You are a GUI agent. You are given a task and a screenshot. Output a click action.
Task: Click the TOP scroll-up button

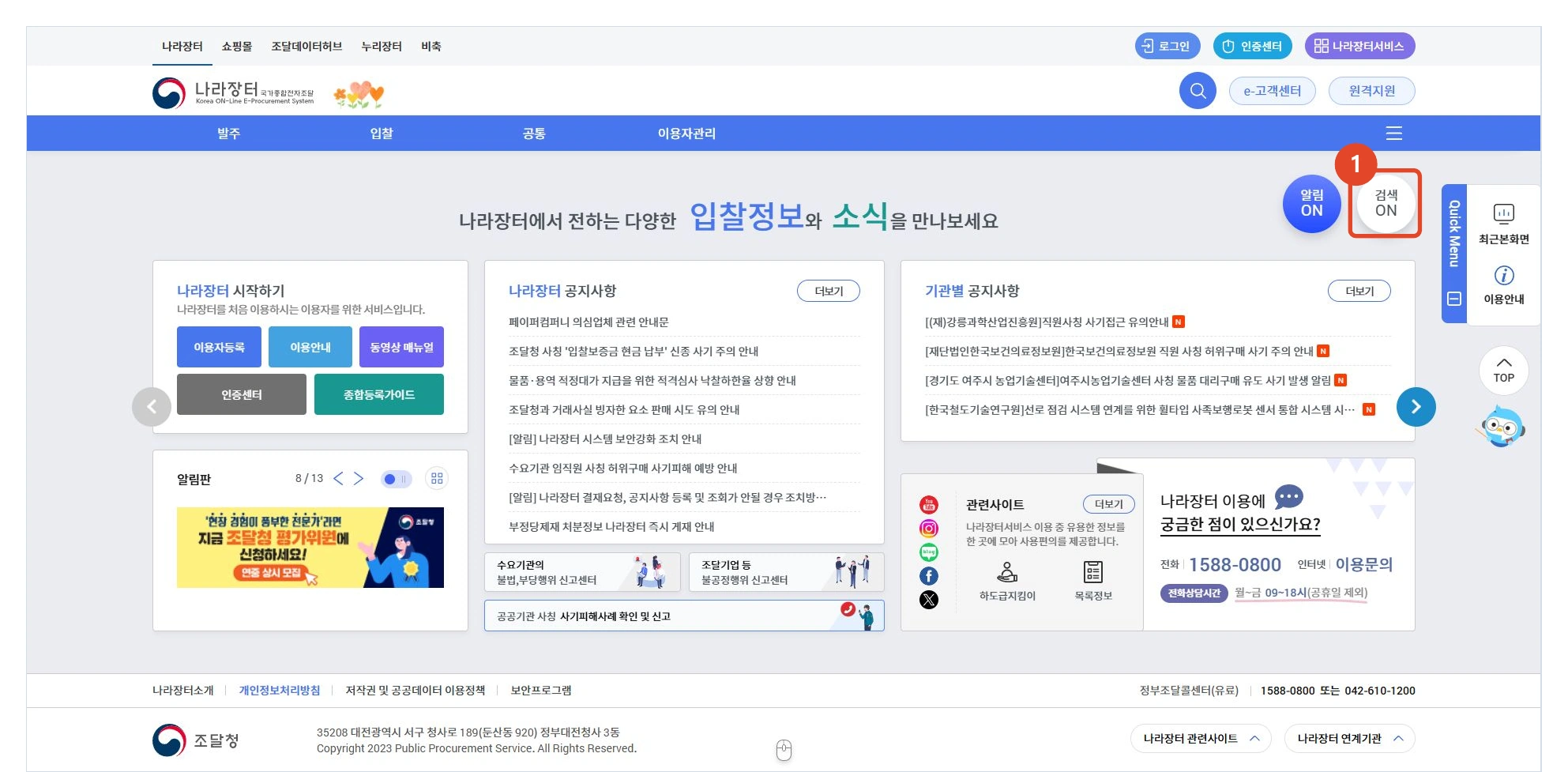tap(1504, 371)
